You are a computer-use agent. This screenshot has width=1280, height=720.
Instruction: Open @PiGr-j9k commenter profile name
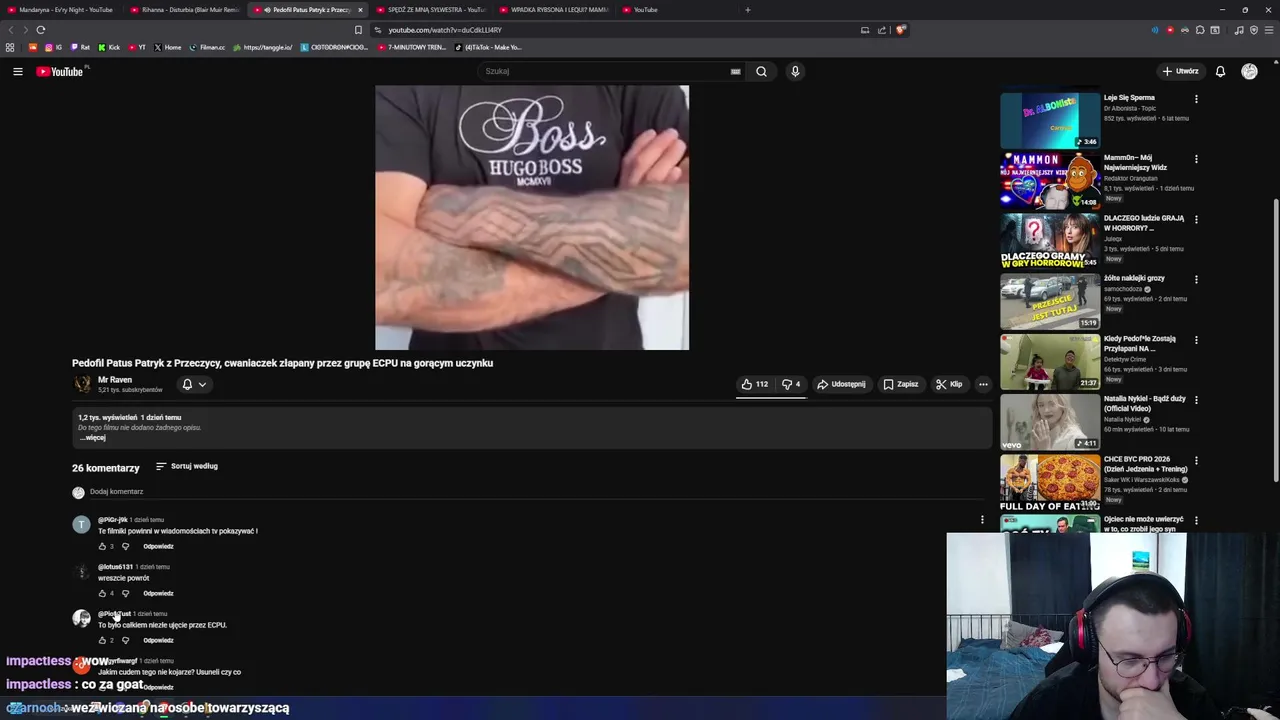point(112,520)
